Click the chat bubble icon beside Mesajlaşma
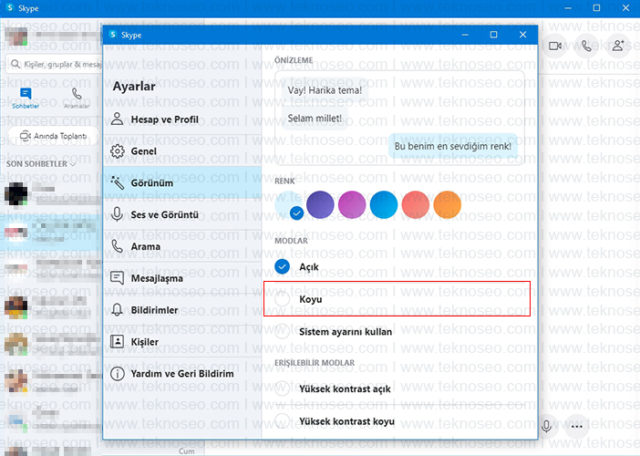 pyautogui.click(x=117, y=278)
